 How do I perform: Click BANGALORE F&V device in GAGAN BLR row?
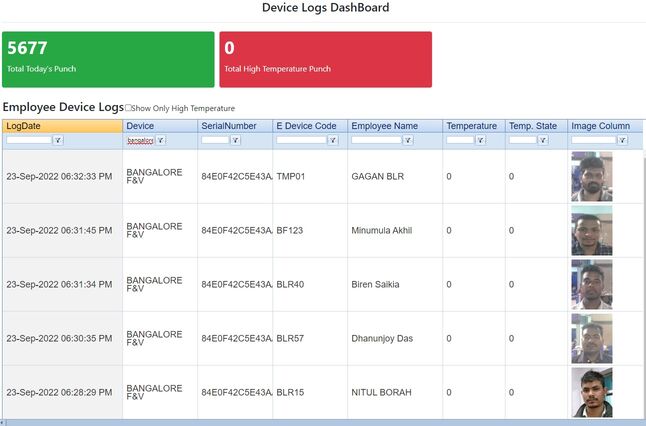[154, 176]
